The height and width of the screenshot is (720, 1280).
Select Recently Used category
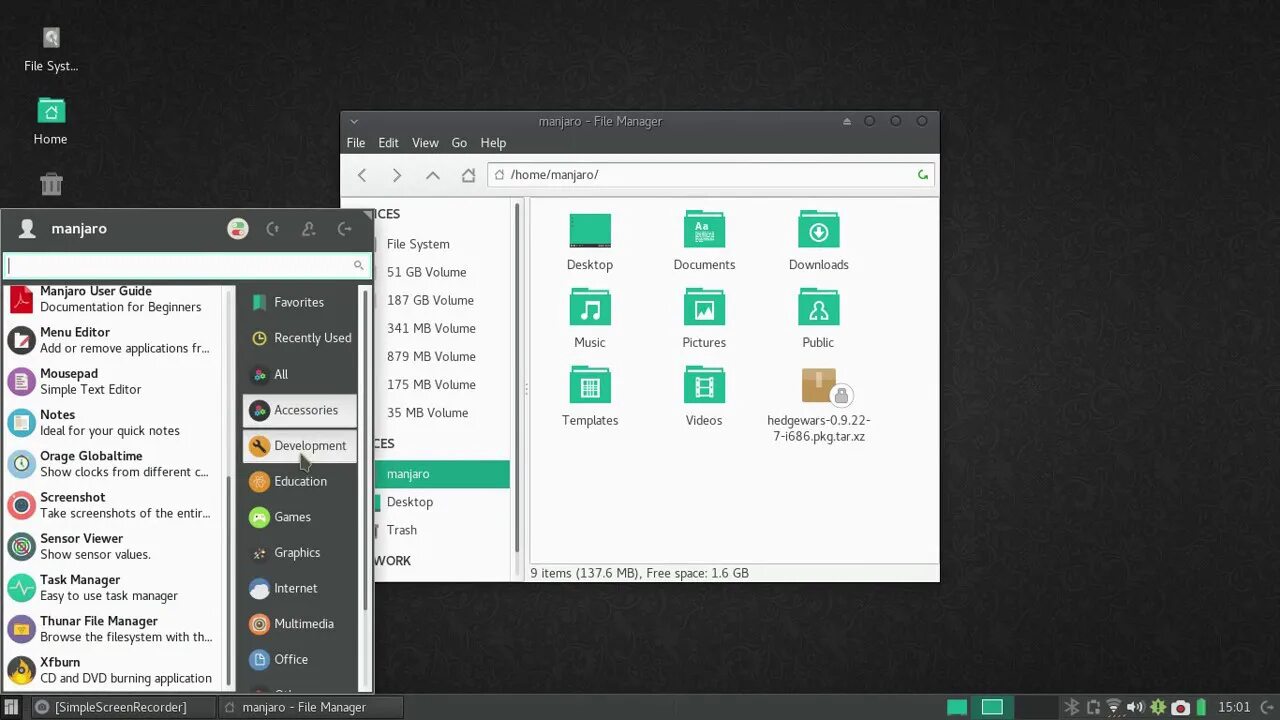click(x=300, y=338)
